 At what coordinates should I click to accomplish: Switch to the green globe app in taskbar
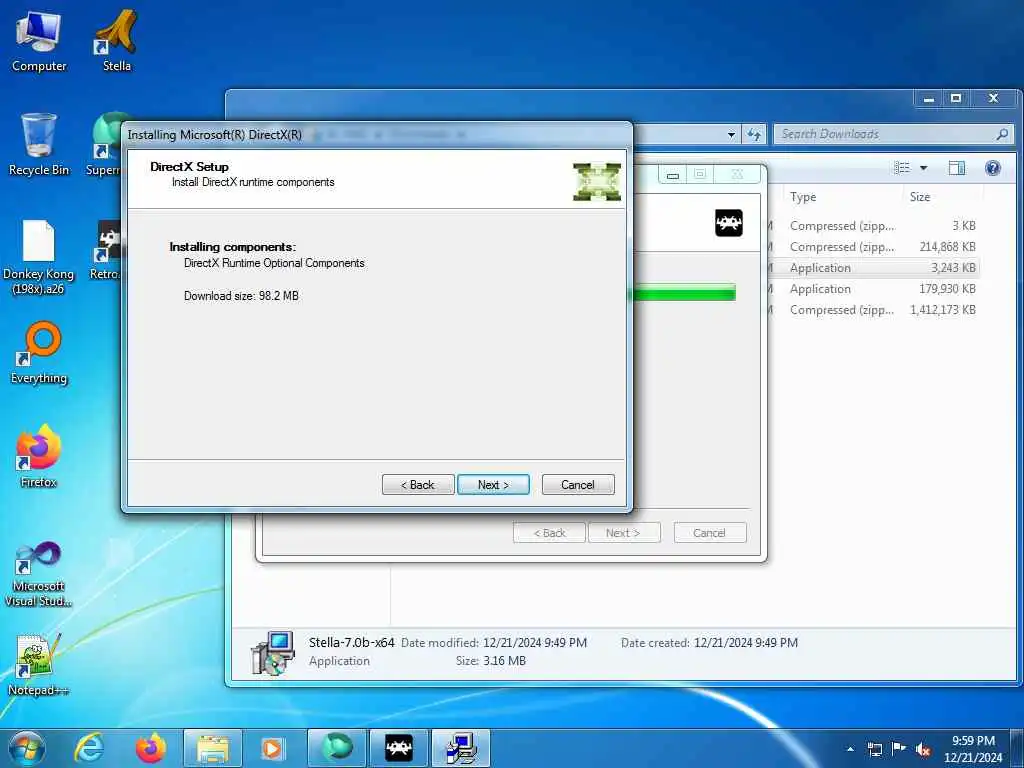click(336, 748)
